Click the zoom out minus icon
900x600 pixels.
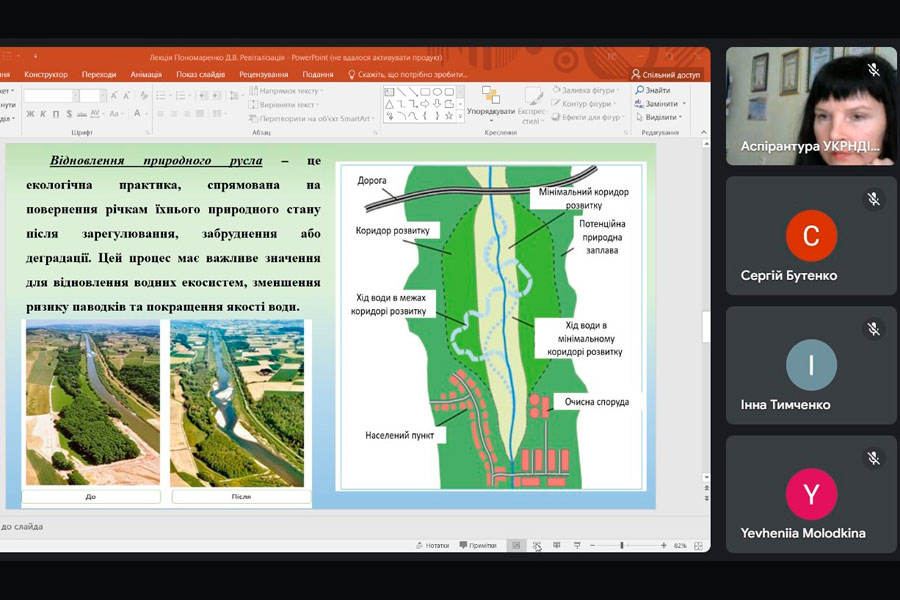click(x=592, y=545)
